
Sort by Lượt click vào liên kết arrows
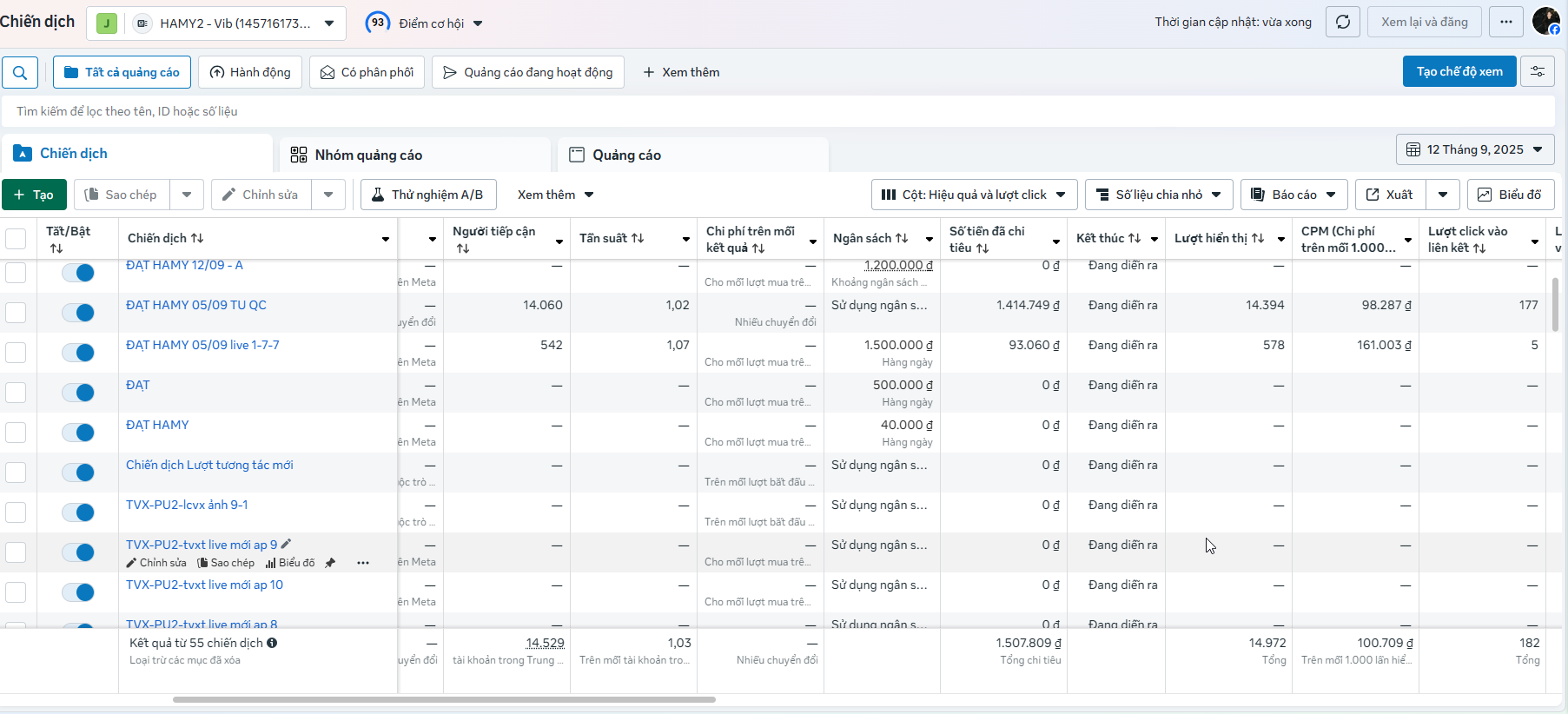[1479, 248]
